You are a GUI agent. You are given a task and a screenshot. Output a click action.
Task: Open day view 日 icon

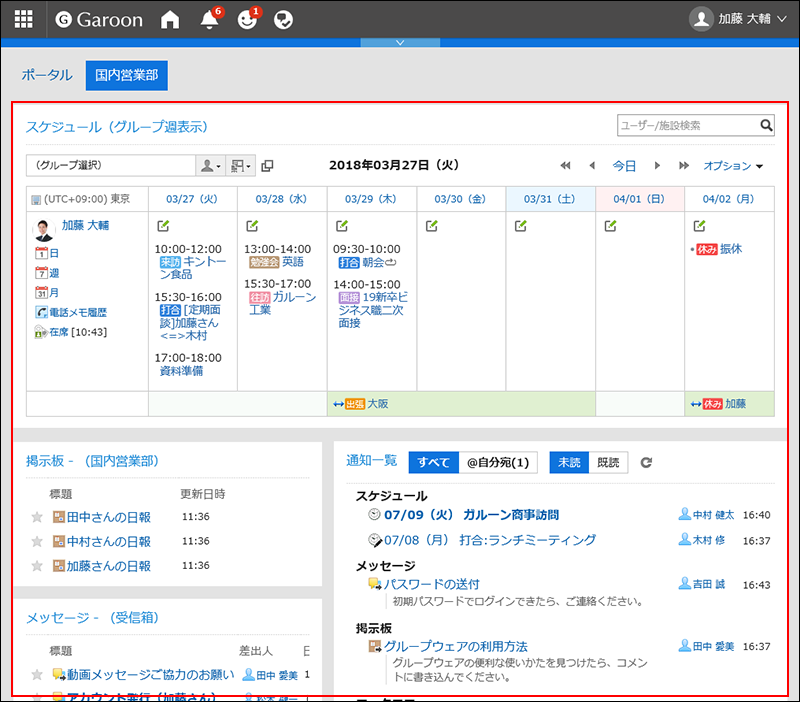click(46, 253)
